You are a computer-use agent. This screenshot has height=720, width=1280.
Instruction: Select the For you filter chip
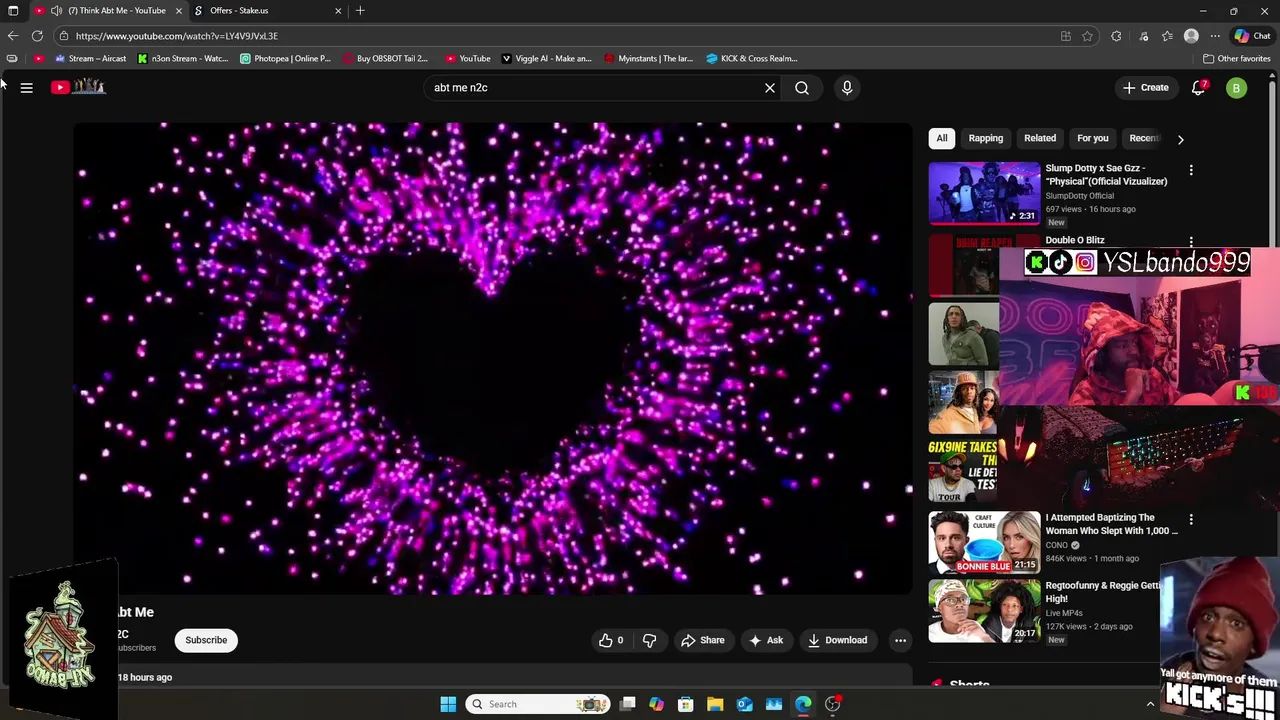pos(1093,138)
